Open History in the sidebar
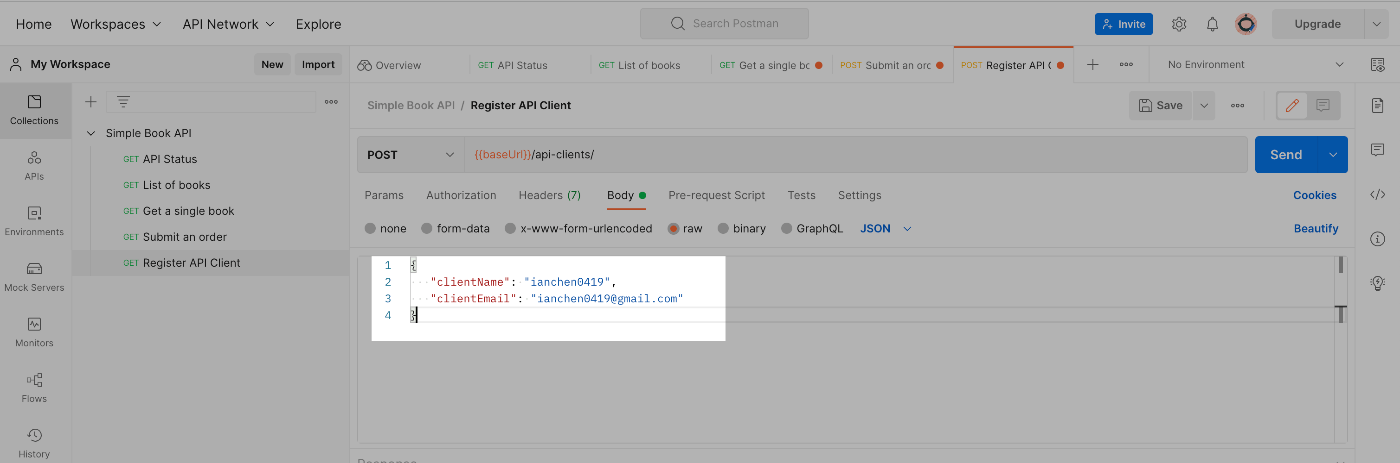This screenshot has height=463, width=1400. tap(35, 443)
